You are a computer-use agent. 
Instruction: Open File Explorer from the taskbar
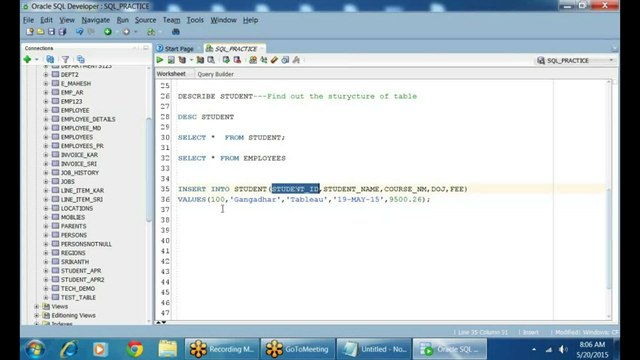click(x=167, y=349)
